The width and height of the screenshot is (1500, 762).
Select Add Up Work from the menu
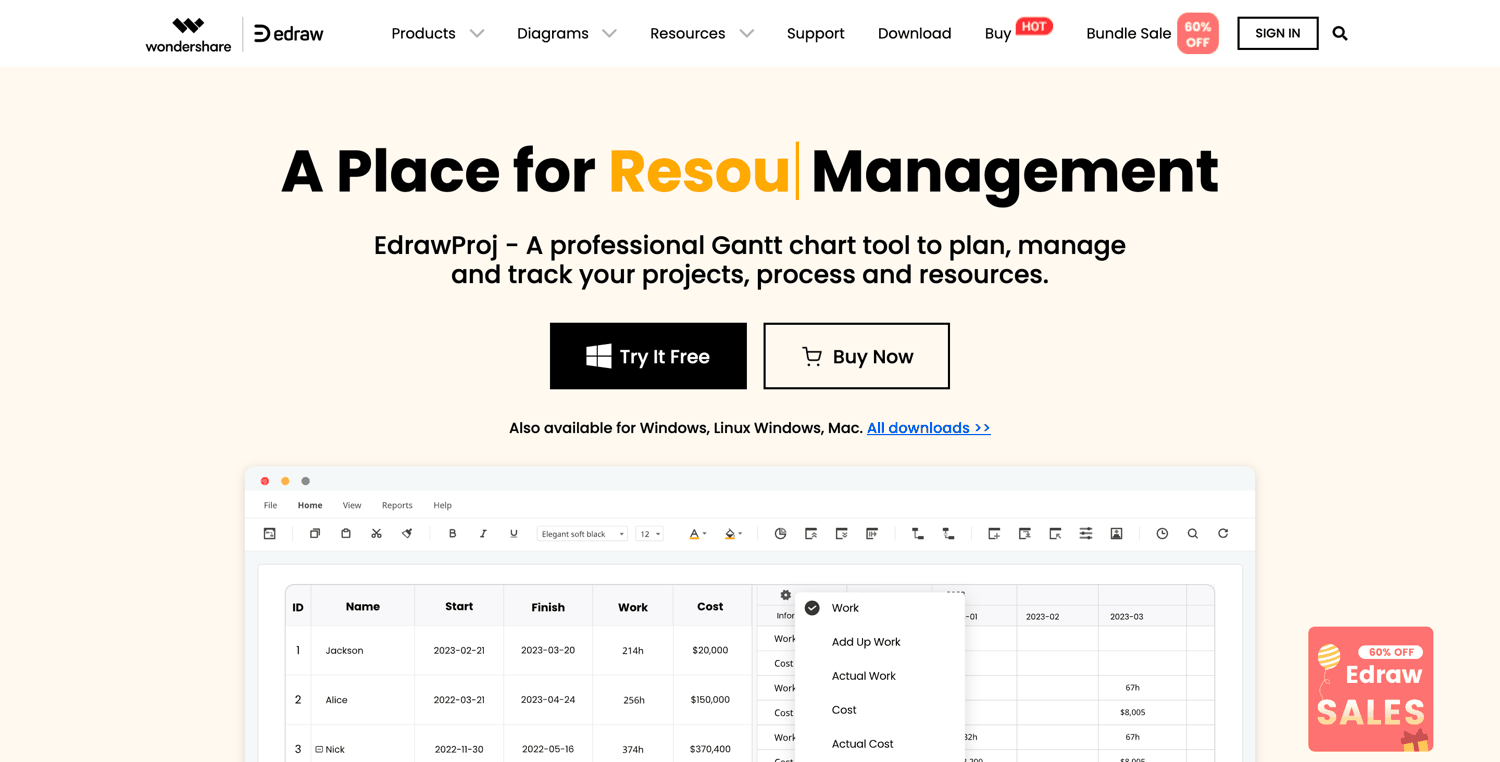click(x=866, y=642)
